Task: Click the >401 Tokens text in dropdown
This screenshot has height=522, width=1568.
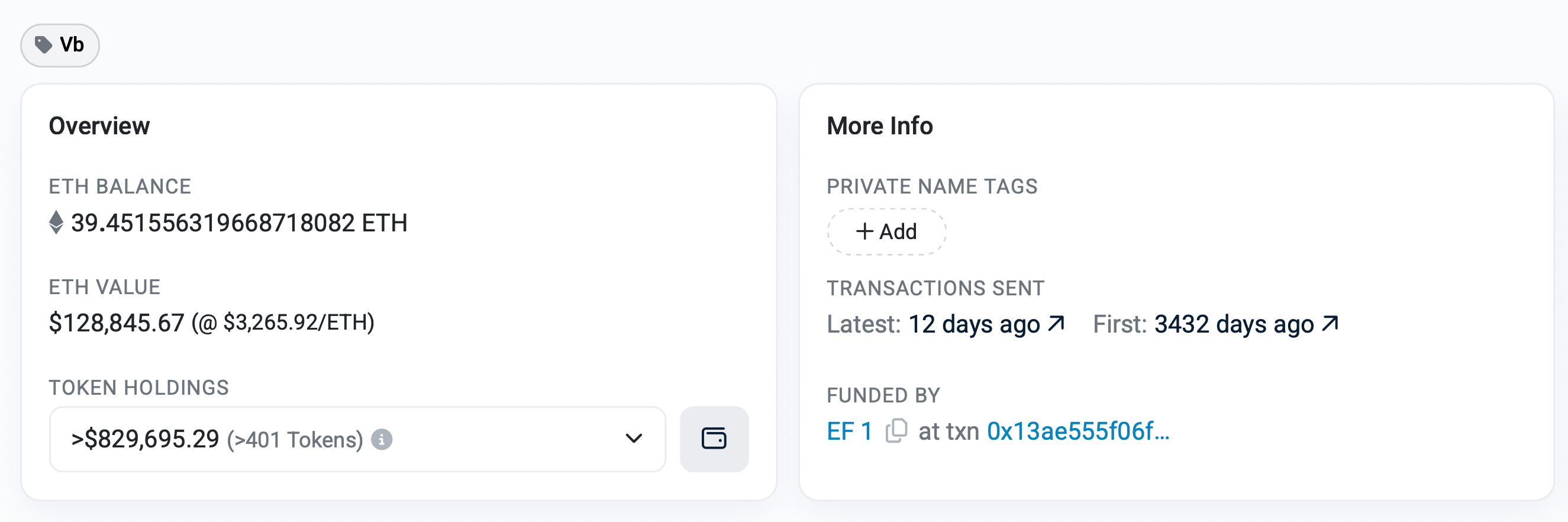Action: [x=295, y=440]
